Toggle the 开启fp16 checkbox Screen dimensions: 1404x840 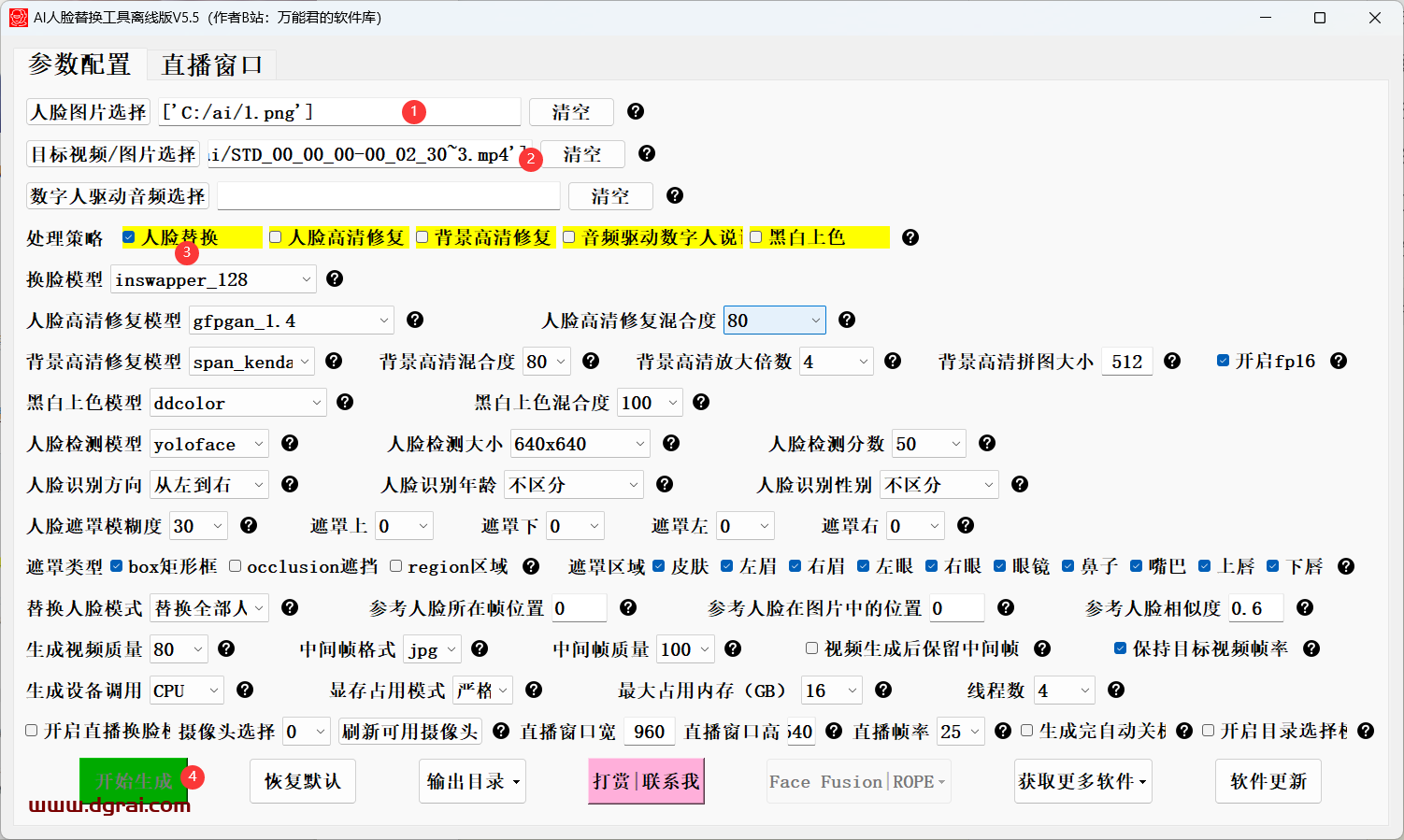1223,361
